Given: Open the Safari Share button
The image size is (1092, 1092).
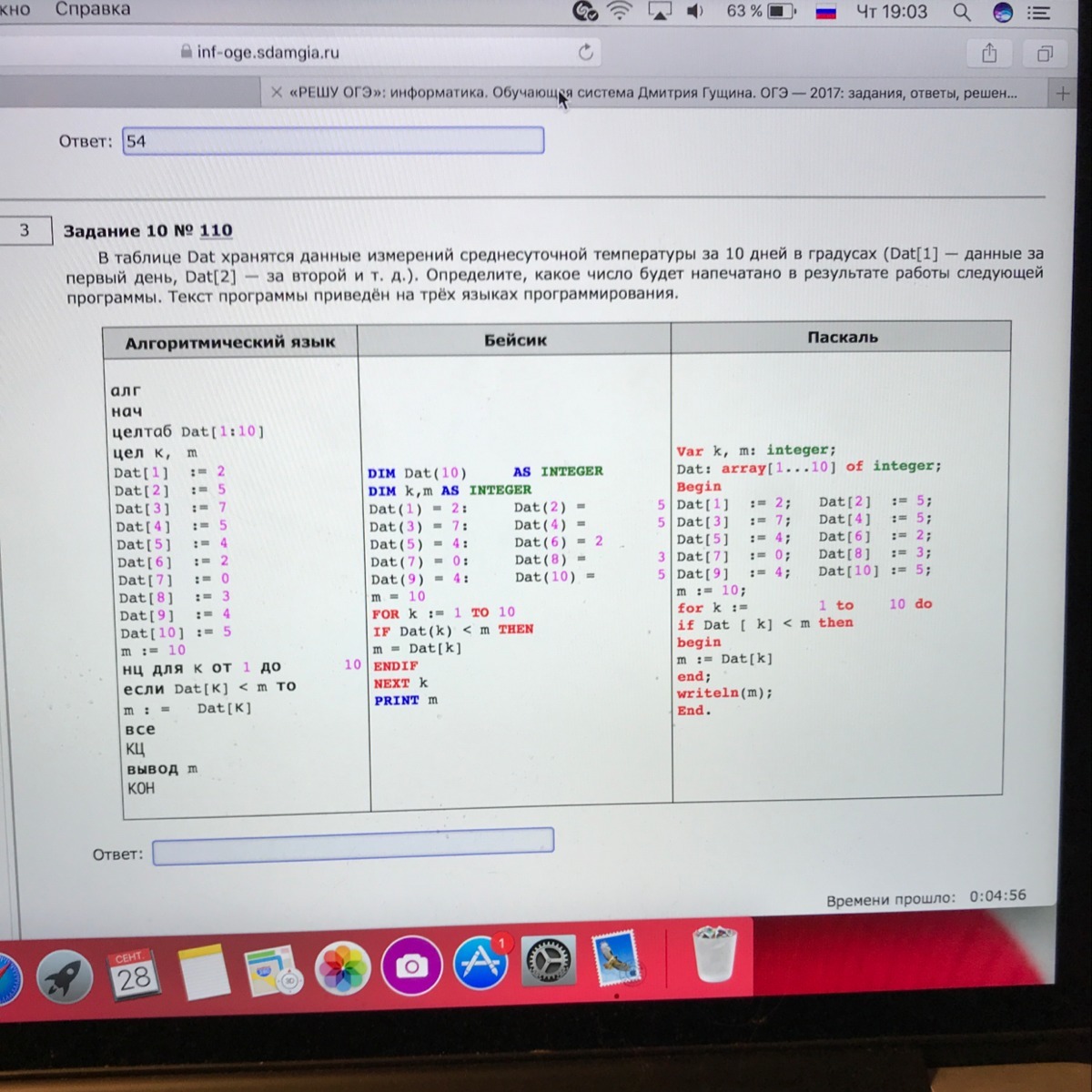Looking at the screenshot, I should tap(989, 54).
